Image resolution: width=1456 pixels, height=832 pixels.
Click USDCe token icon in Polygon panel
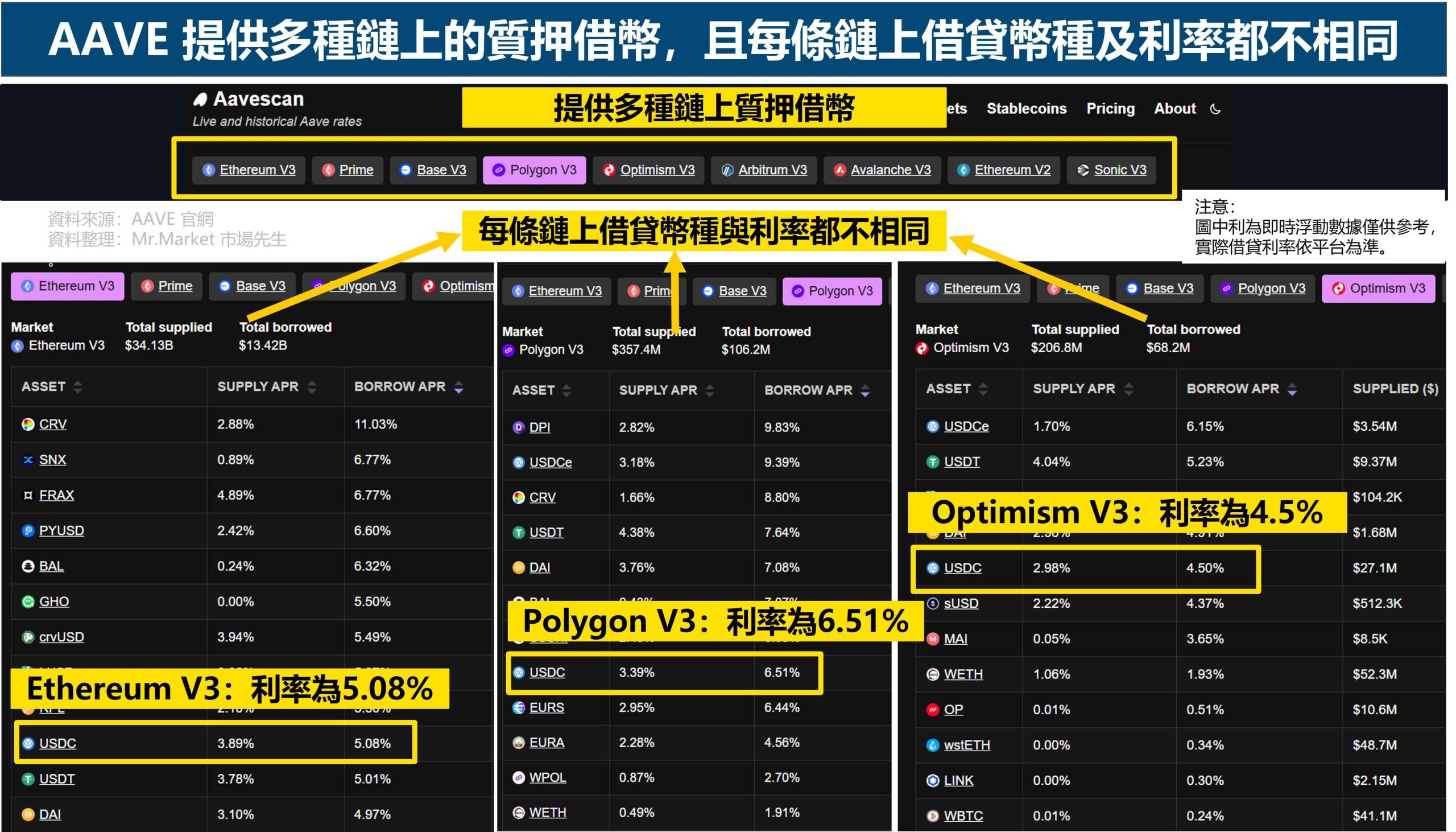pos(518,462)
